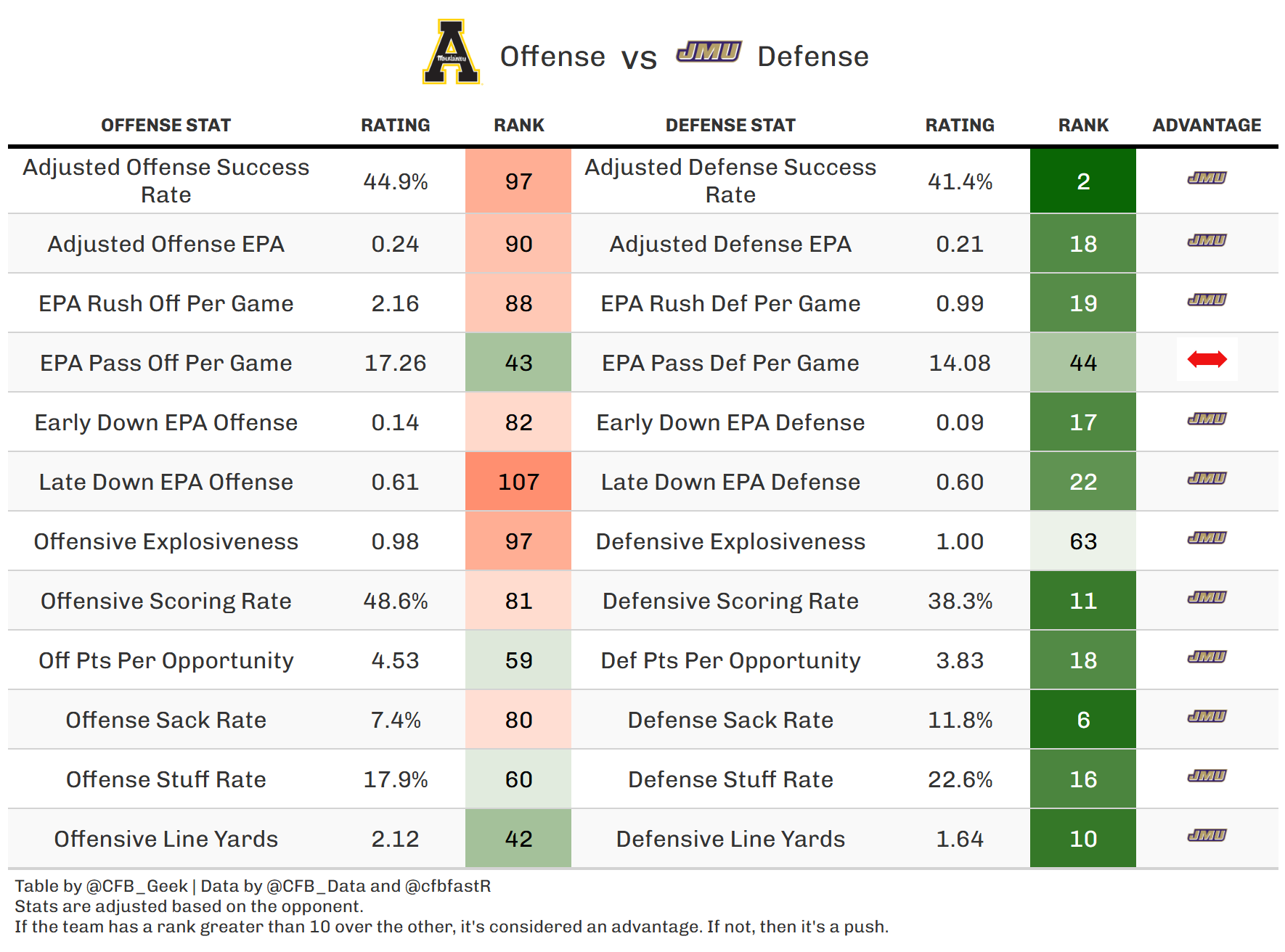
Task: Select JMU advantage logo in Offensive Line Yards row
Action: point(1207,835)
